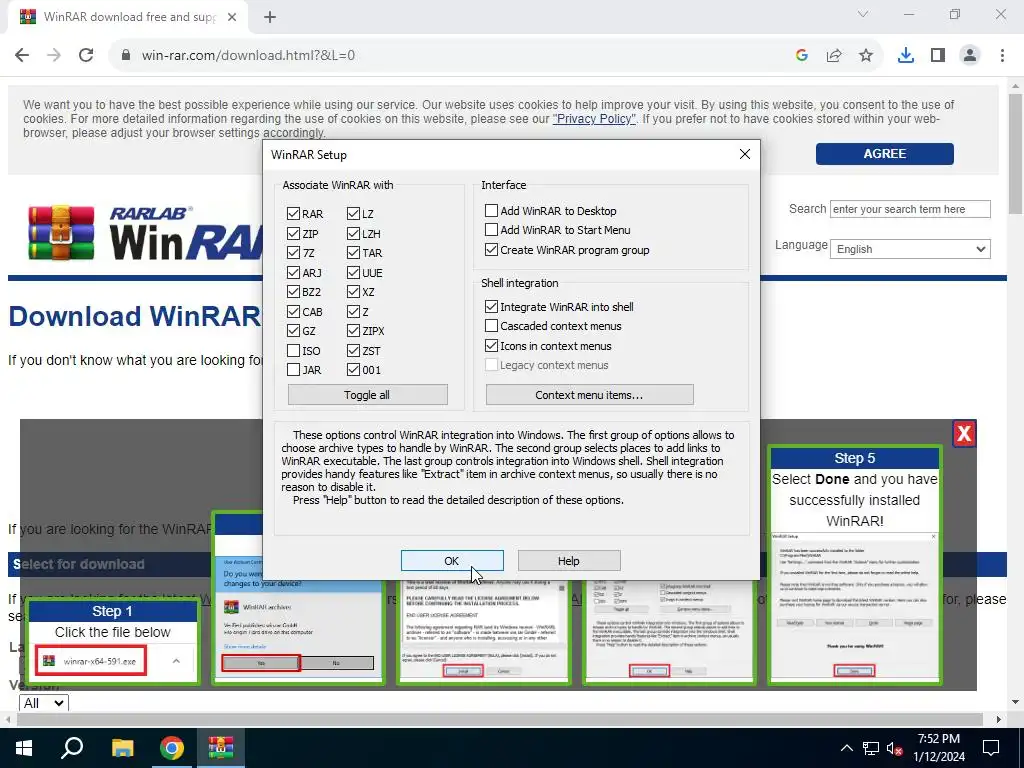Accept cookies with AGREE button
Viewport: 1024px width, 768px height.
(884, 153)
